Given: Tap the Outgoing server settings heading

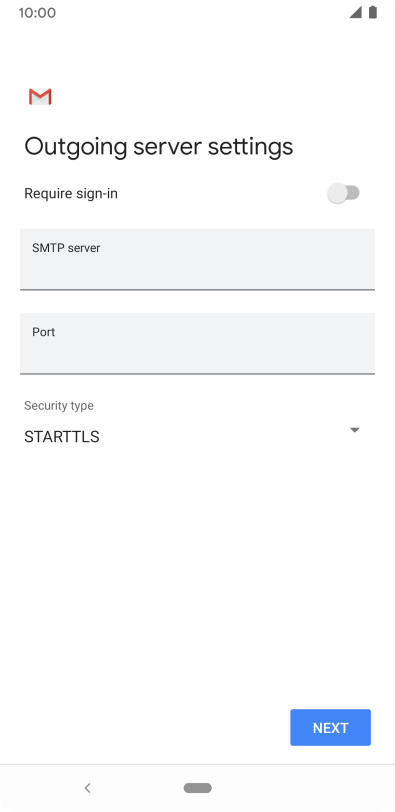Looking at the screenshot, I should pyautogui.click(x=158, y=147).
